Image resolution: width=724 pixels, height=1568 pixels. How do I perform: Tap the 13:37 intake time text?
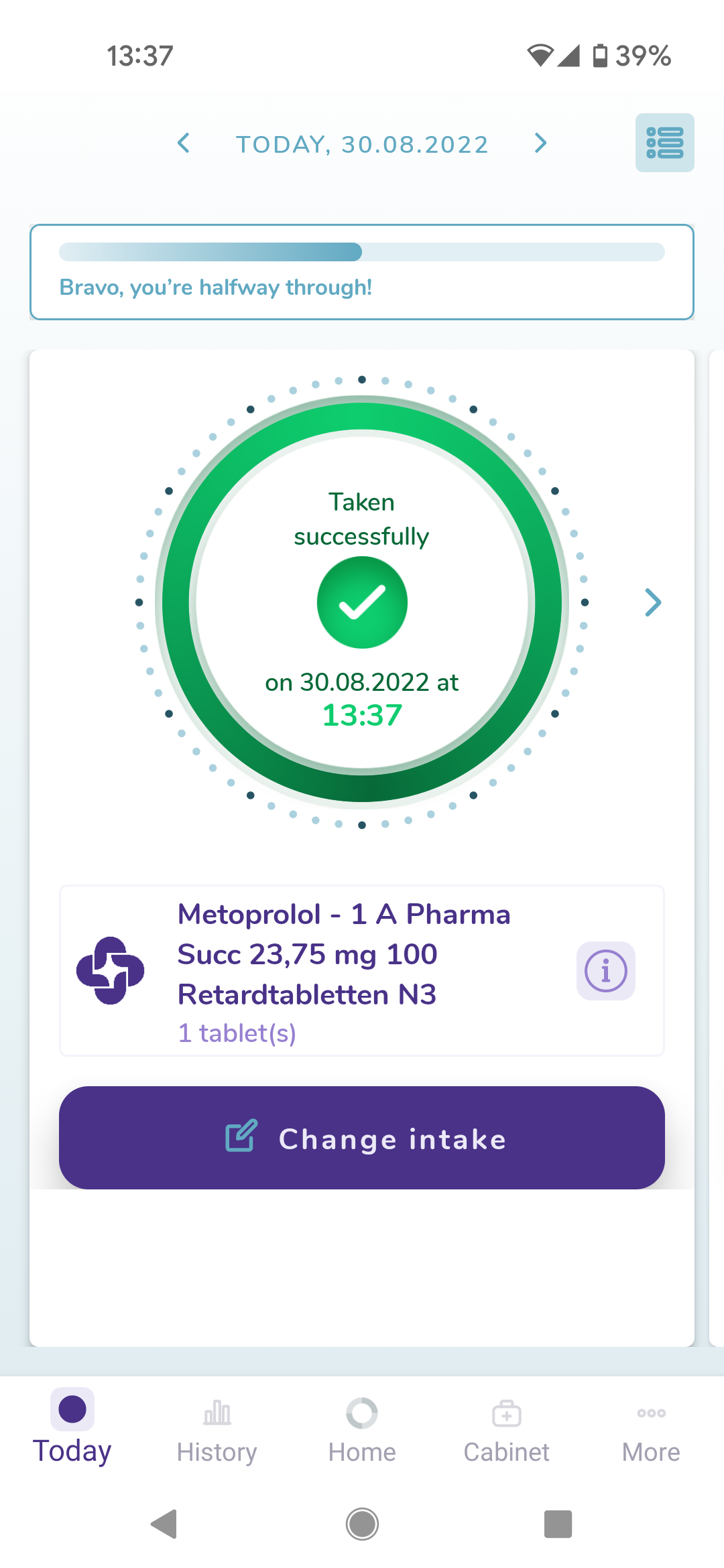click(362, 715)
